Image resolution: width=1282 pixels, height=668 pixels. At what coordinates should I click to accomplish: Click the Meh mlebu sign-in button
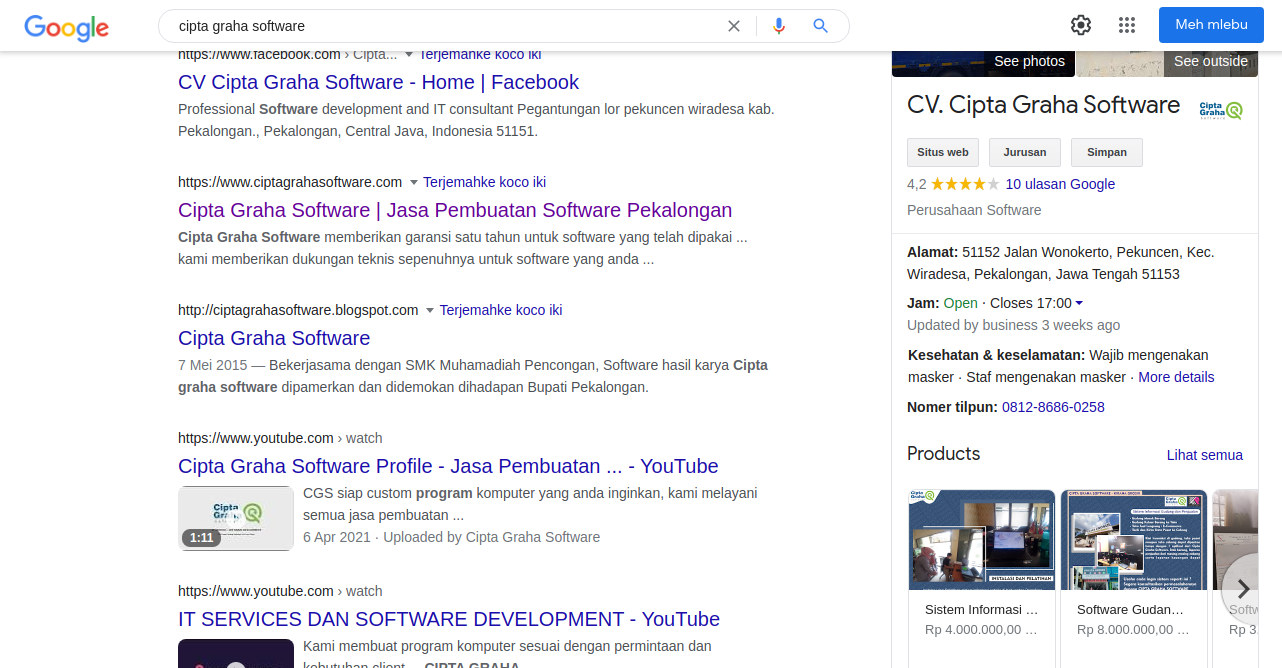(1211, 25)
